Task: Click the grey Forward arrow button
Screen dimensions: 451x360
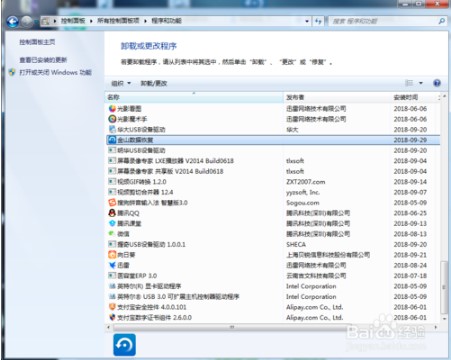Action: 27,22
